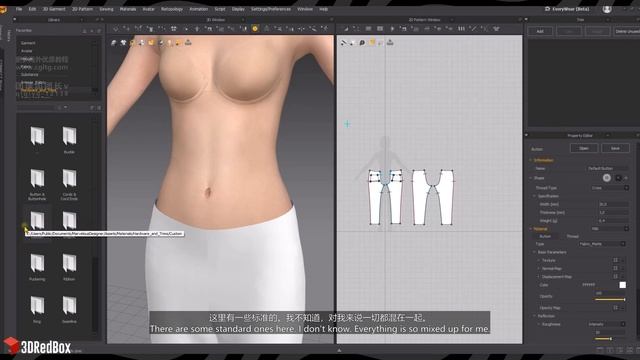Click the yellow icon in 2D view icon row
The height and width of the screenshot is (360, 640).
click(x=372, y=42)
